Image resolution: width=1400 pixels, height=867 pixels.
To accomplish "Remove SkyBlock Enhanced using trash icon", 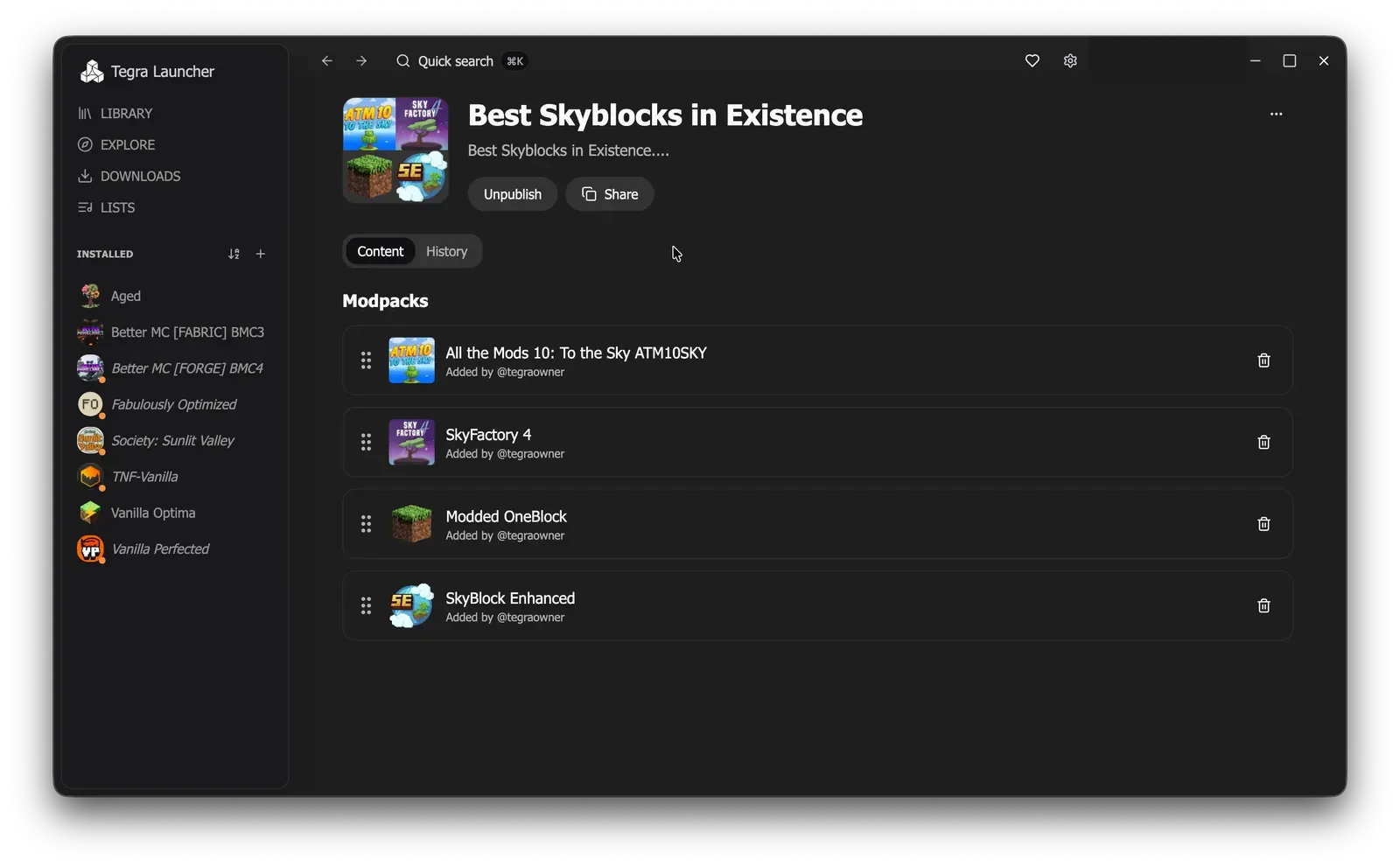I will 1263,605.
